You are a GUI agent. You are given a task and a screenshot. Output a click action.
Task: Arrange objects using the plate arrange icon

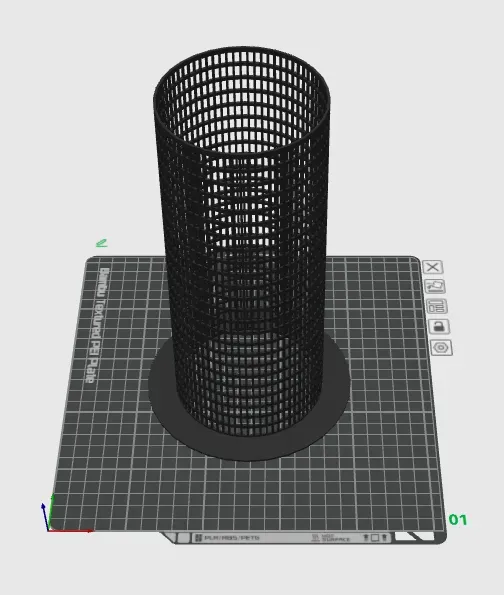point(437,307)
